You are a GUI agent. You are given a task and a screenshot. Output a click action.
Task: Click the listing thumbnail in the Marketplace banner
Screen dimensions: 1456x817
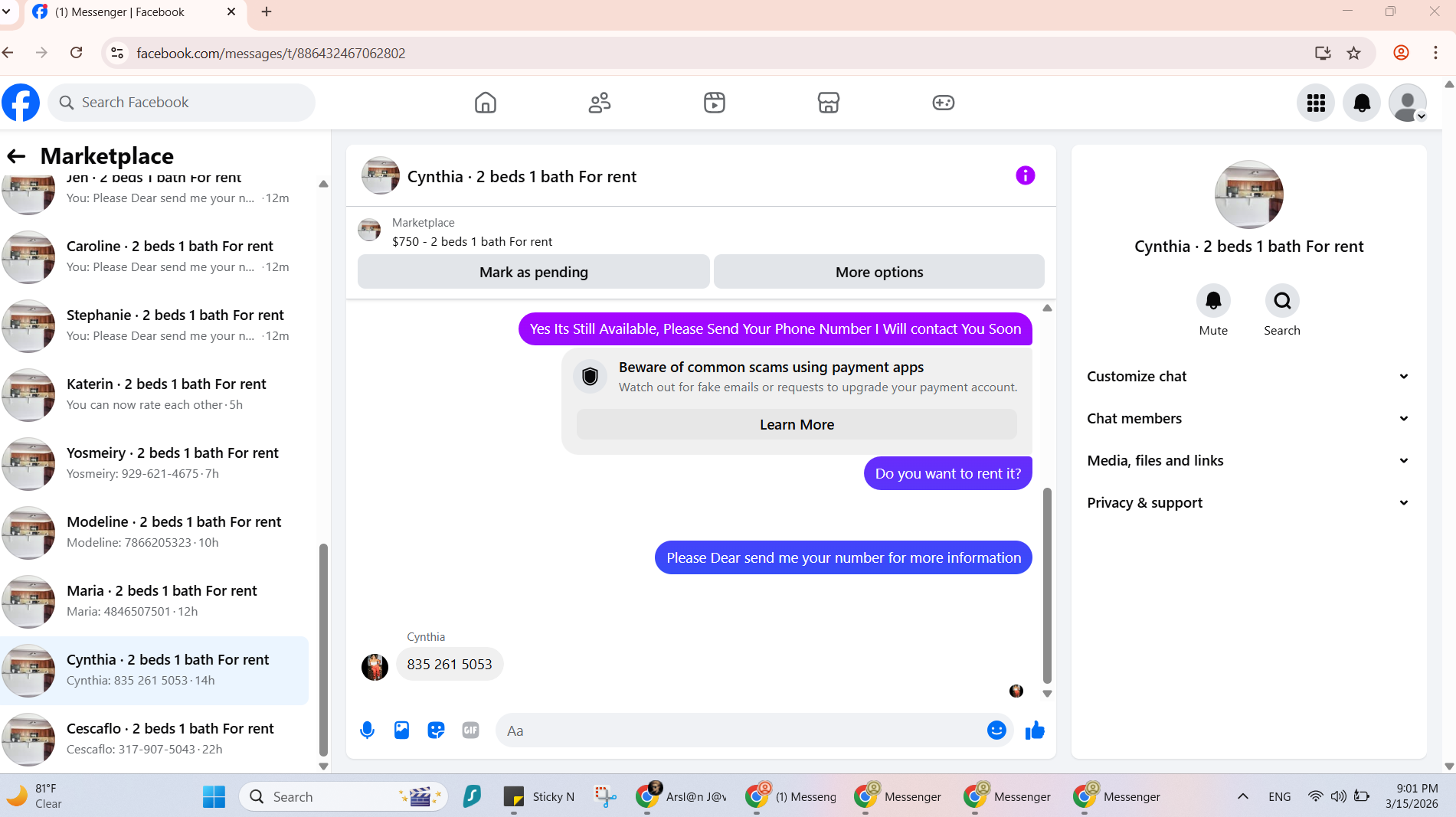point(370,230)
